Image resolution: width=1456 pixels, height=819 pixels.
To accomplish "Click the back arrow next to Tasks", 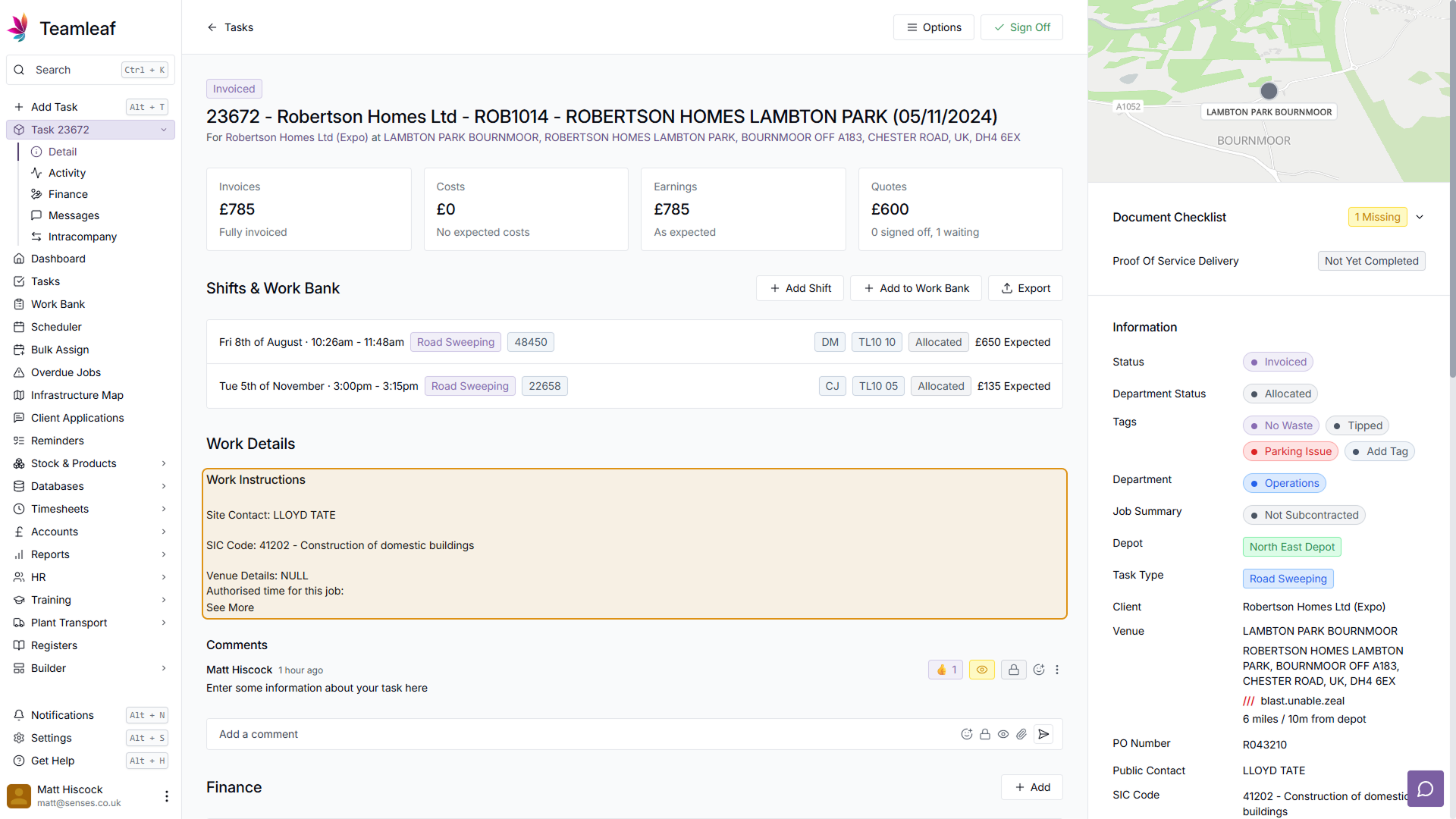I will pos(212,27).
